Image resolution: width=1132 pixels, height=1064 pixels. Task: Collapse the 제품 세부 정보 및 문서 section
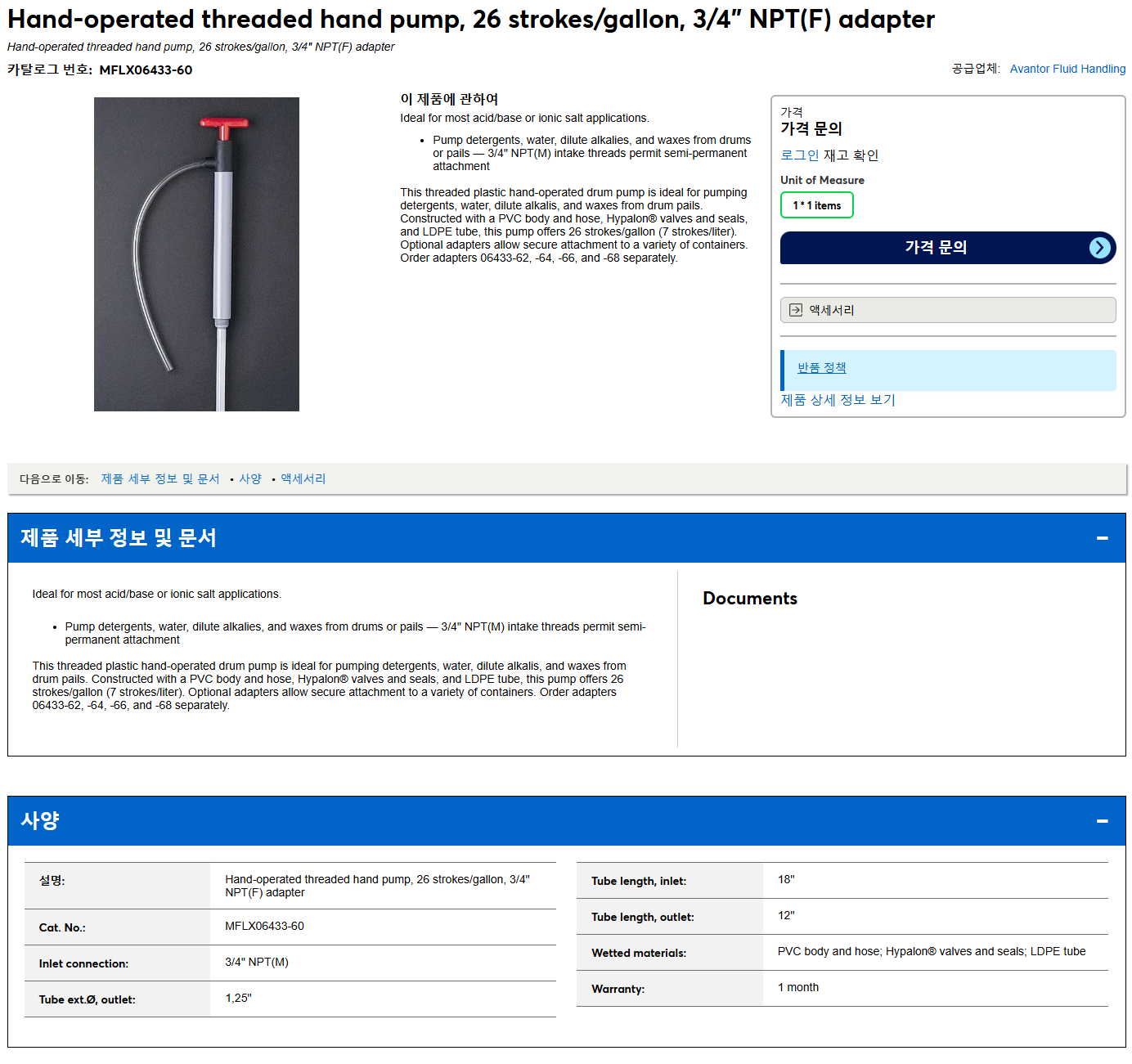[1102, 538]
